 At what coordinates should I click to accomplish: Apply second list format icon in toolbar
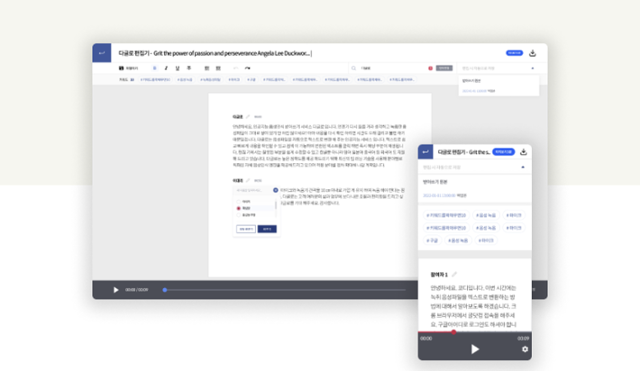218,68
